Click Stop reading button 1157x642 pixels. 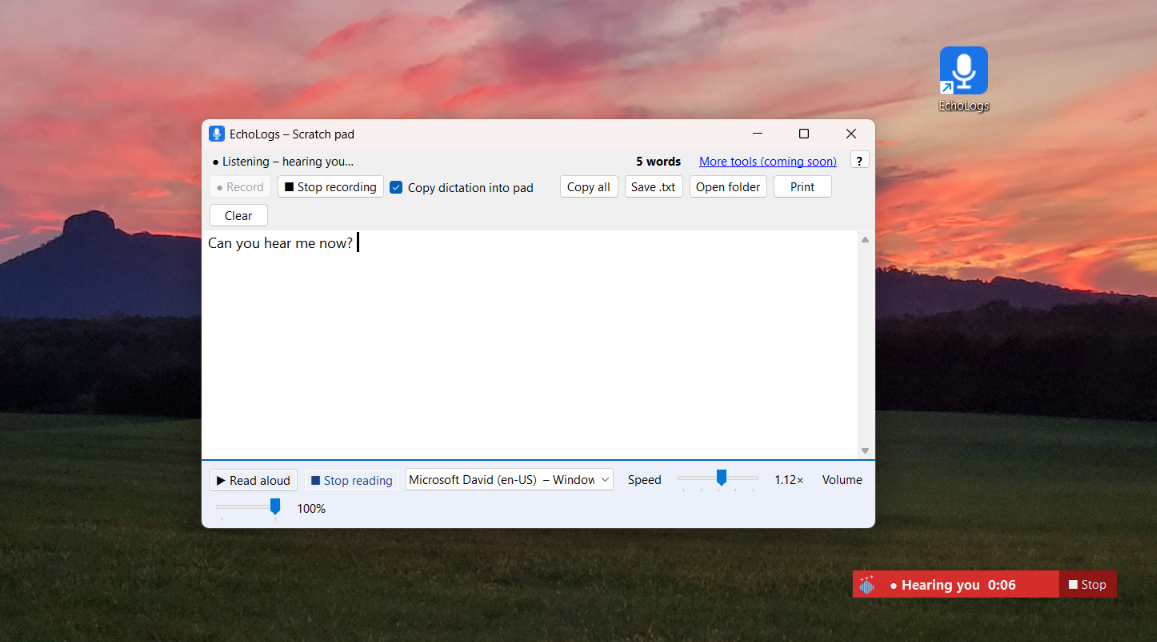[351, 480]
